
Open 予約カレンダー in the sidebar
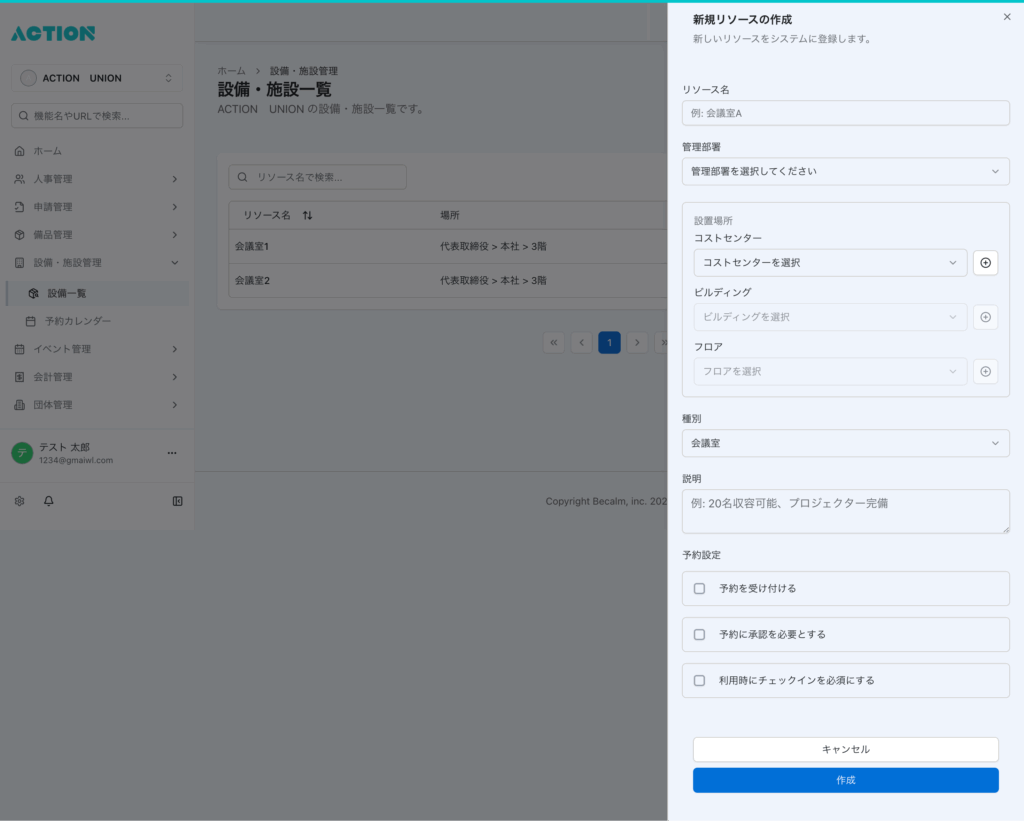tap(78, 321)
